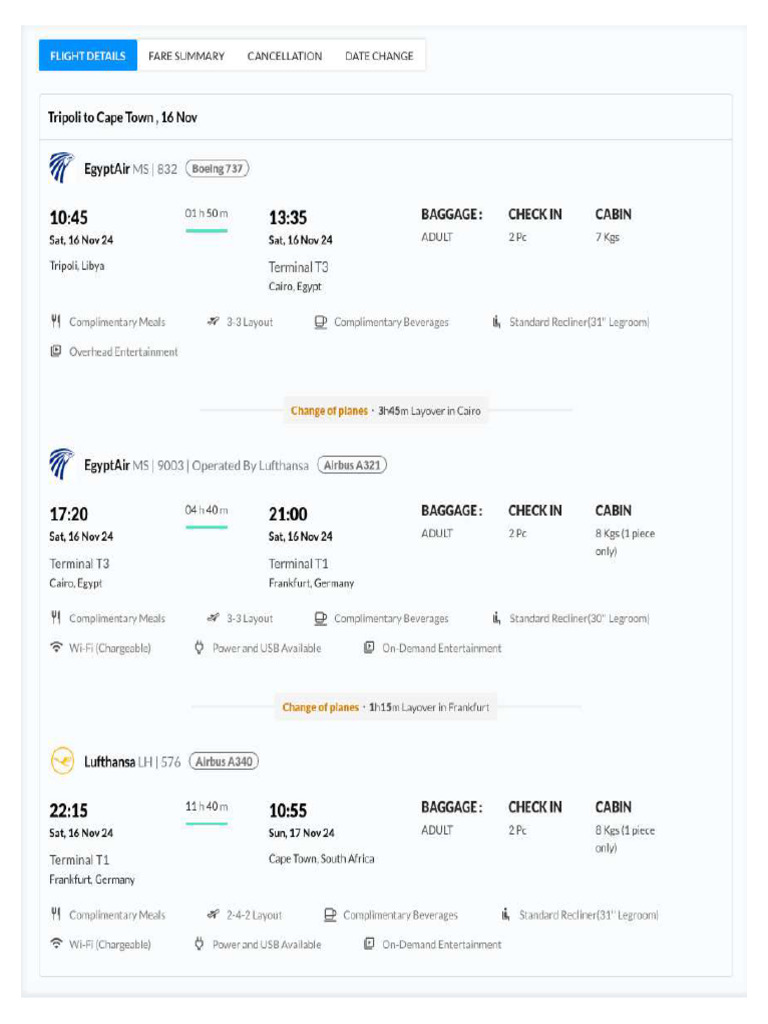Click the Airbus A340 aircraft badge
The height and width of the screenshot is (1024, 768).
223,762
